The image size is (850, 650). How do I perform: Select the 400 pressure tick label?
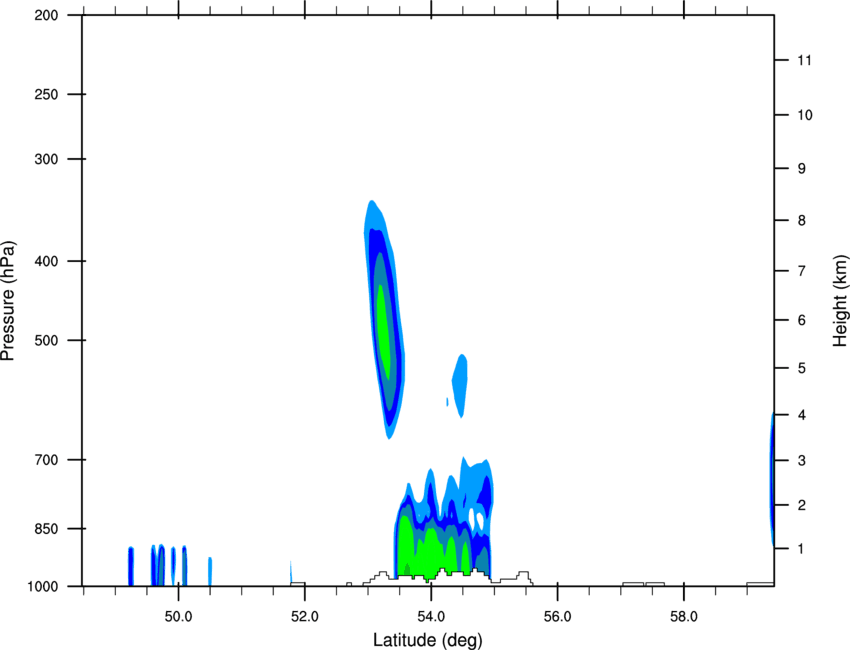click(46, 261)
